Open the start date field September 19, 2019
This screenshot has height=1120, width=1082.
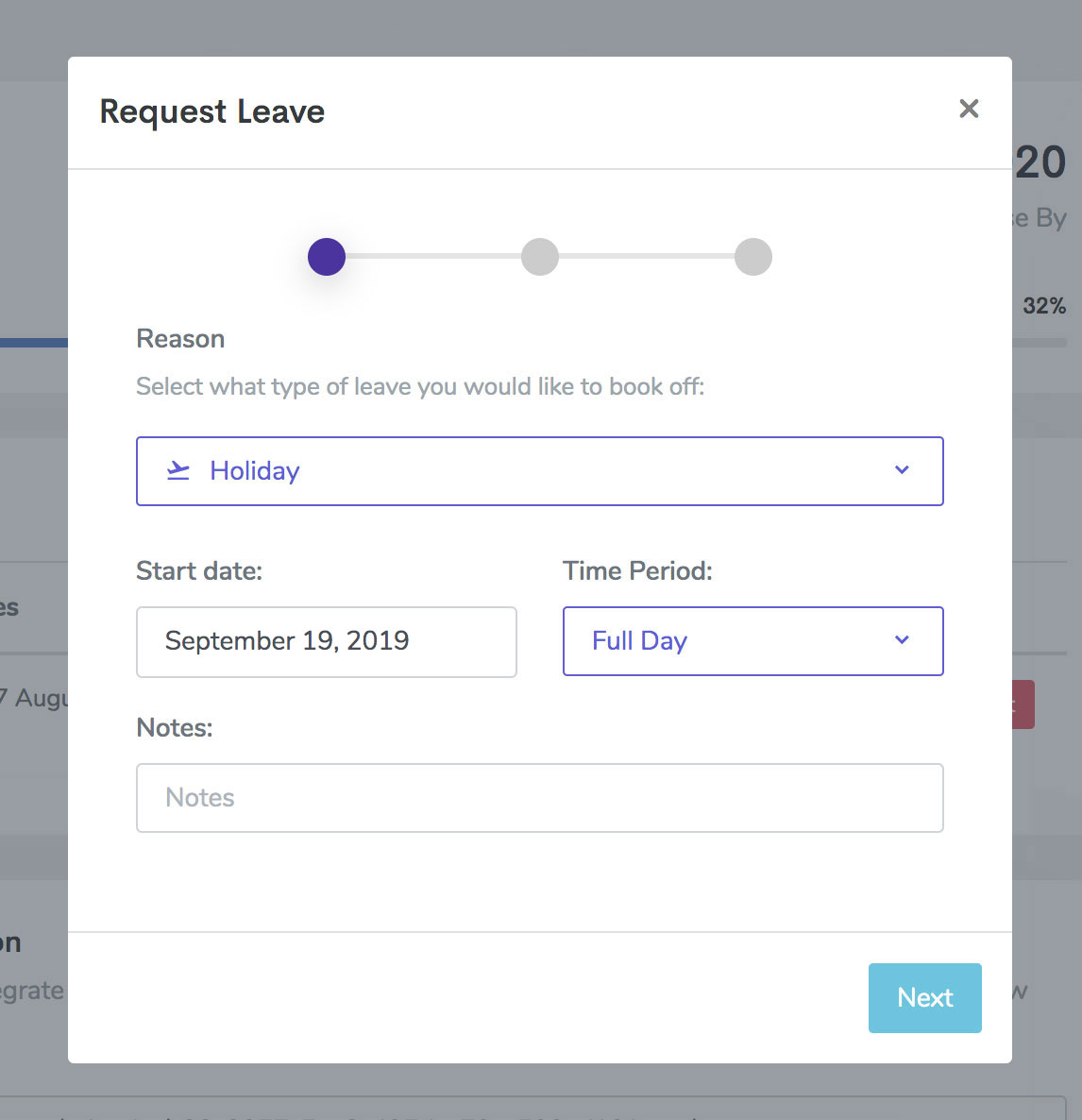[327, 642]
